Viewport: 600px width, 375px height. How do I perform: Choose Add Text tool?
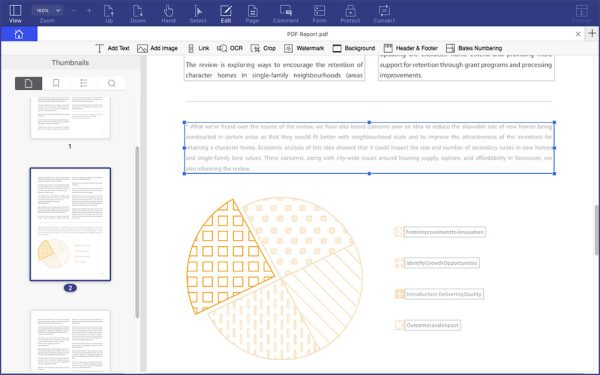(x=112, y=48)
